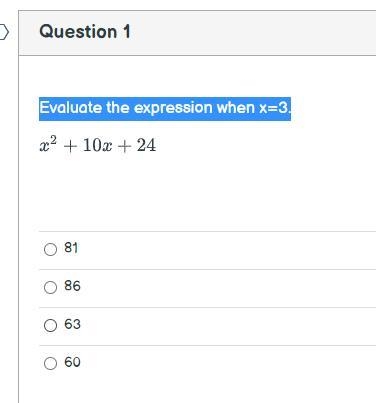Choose the 86 answer radio button

[x=50, y=287]
